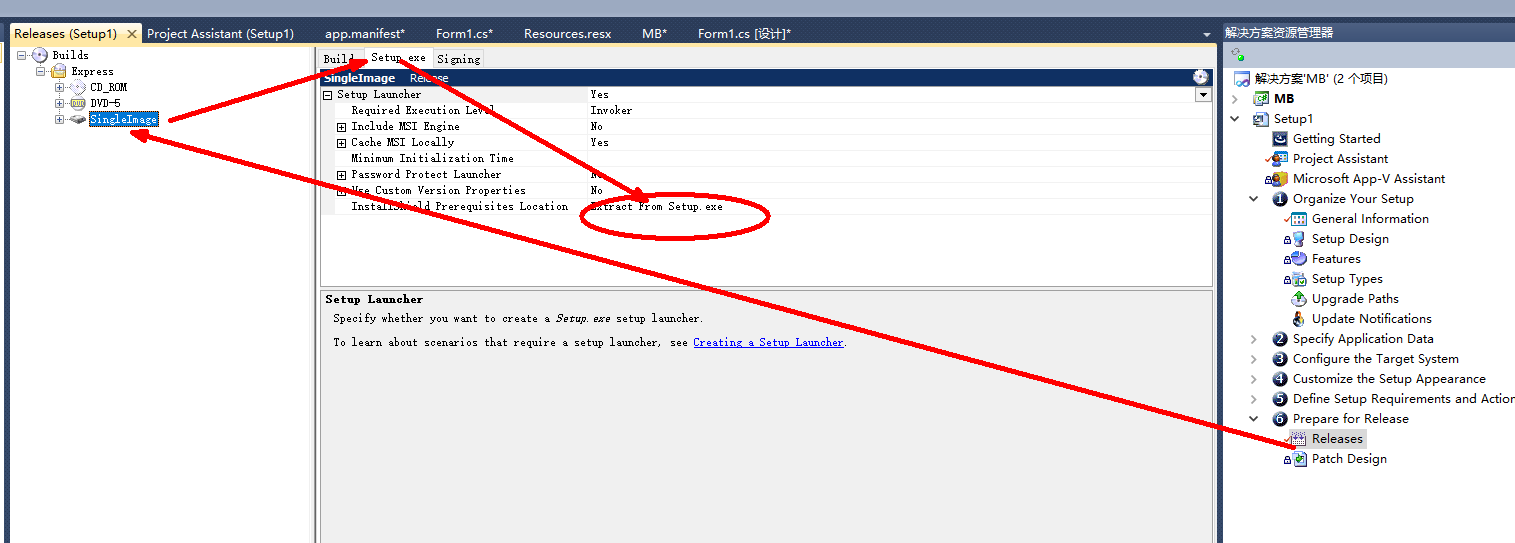Expand Define Setup Requirements chevron
The width and height of the screenshot is (1515, 543).
click(x=1253, y=398)
